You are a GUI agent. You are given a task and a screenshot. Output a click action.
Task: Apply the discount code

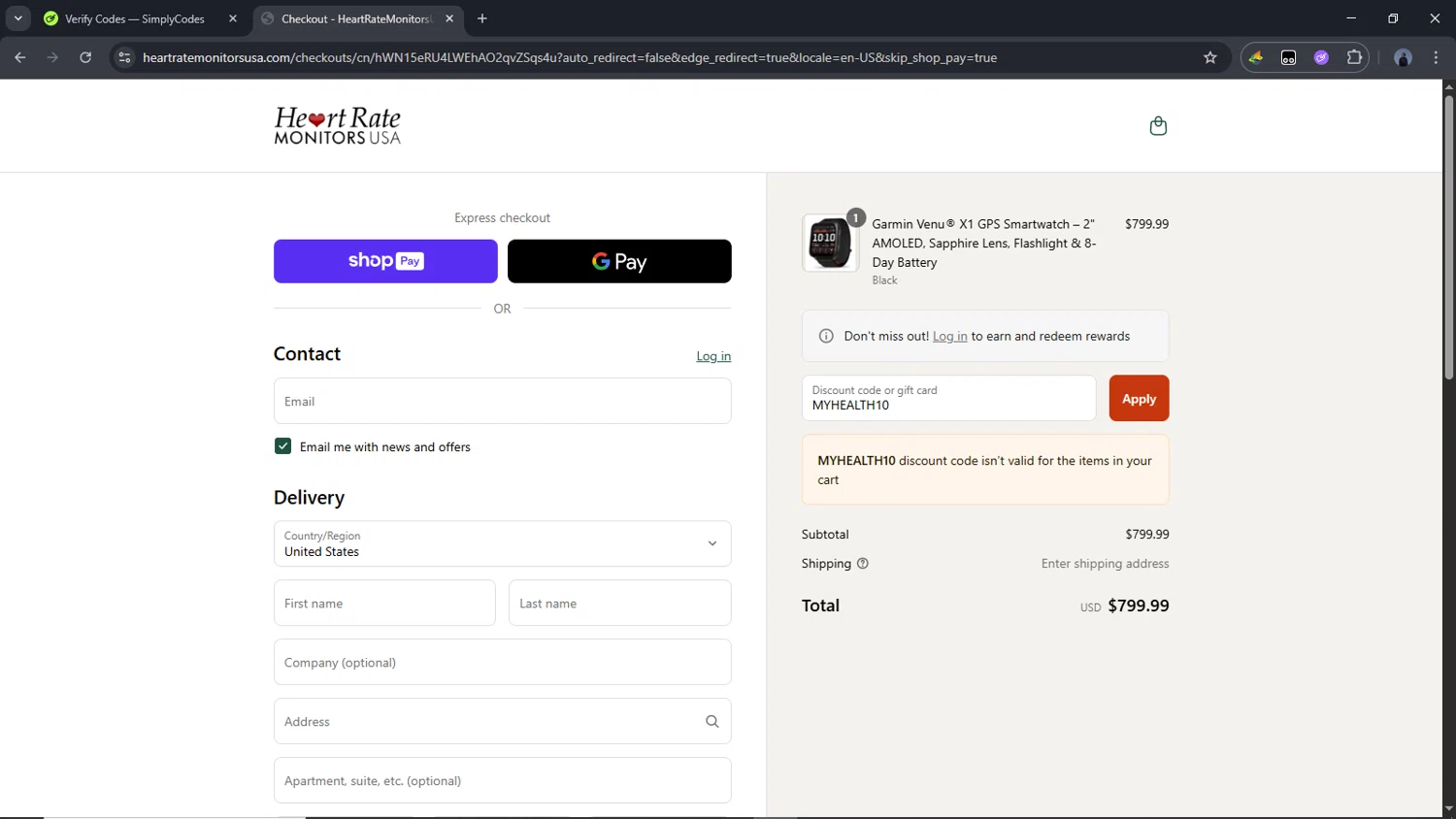coord(1139,398)
